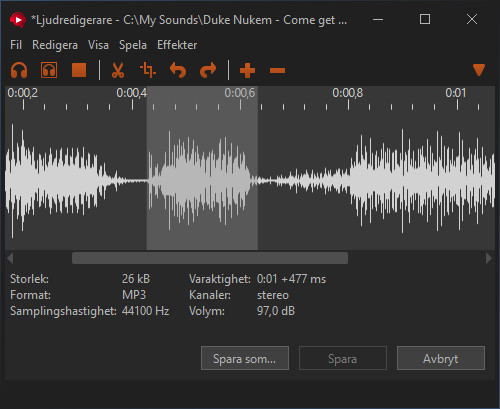Open the Visa menu
Screen dimensions: 500x409
98,45
